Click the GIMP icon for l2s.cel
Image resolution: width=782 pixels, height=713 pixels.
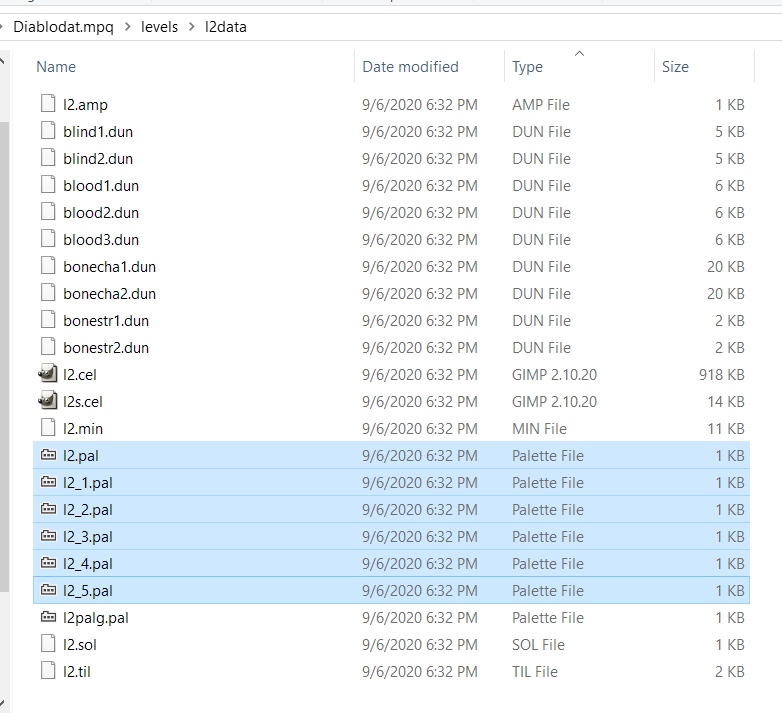[48, 400]
